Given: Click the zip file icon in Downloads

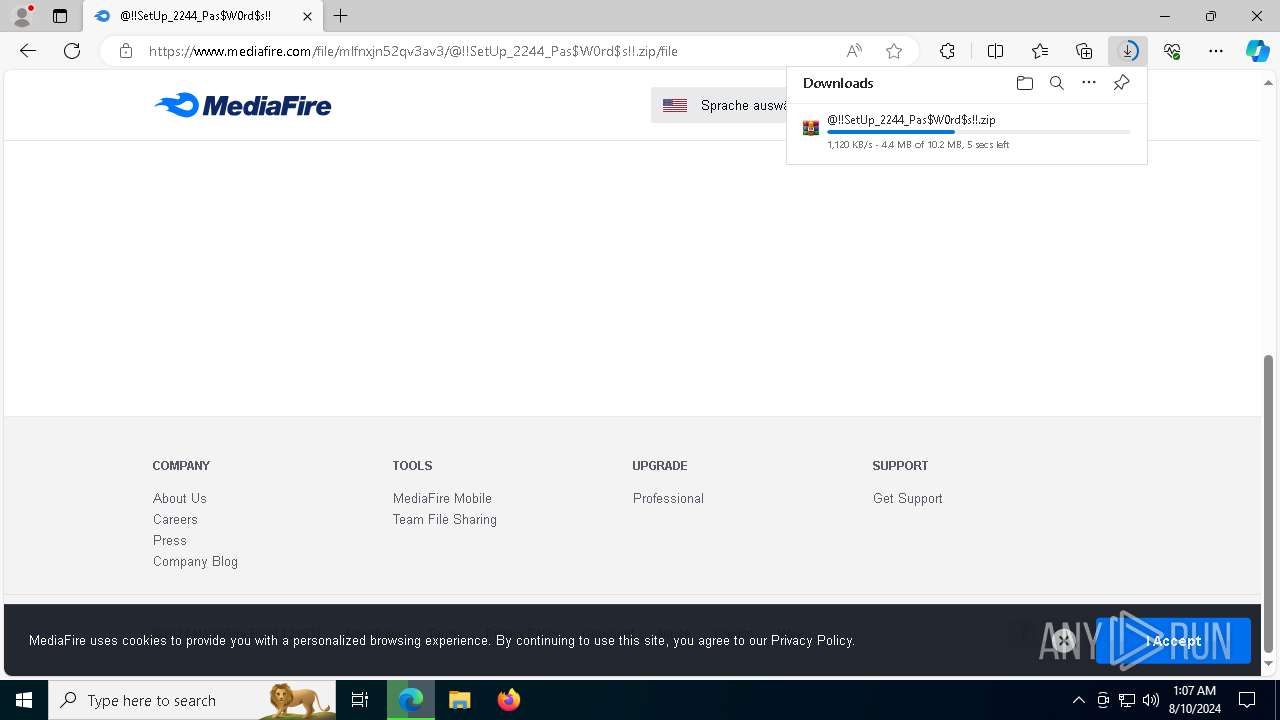Looking at the screenshot, I should (811, 128).
